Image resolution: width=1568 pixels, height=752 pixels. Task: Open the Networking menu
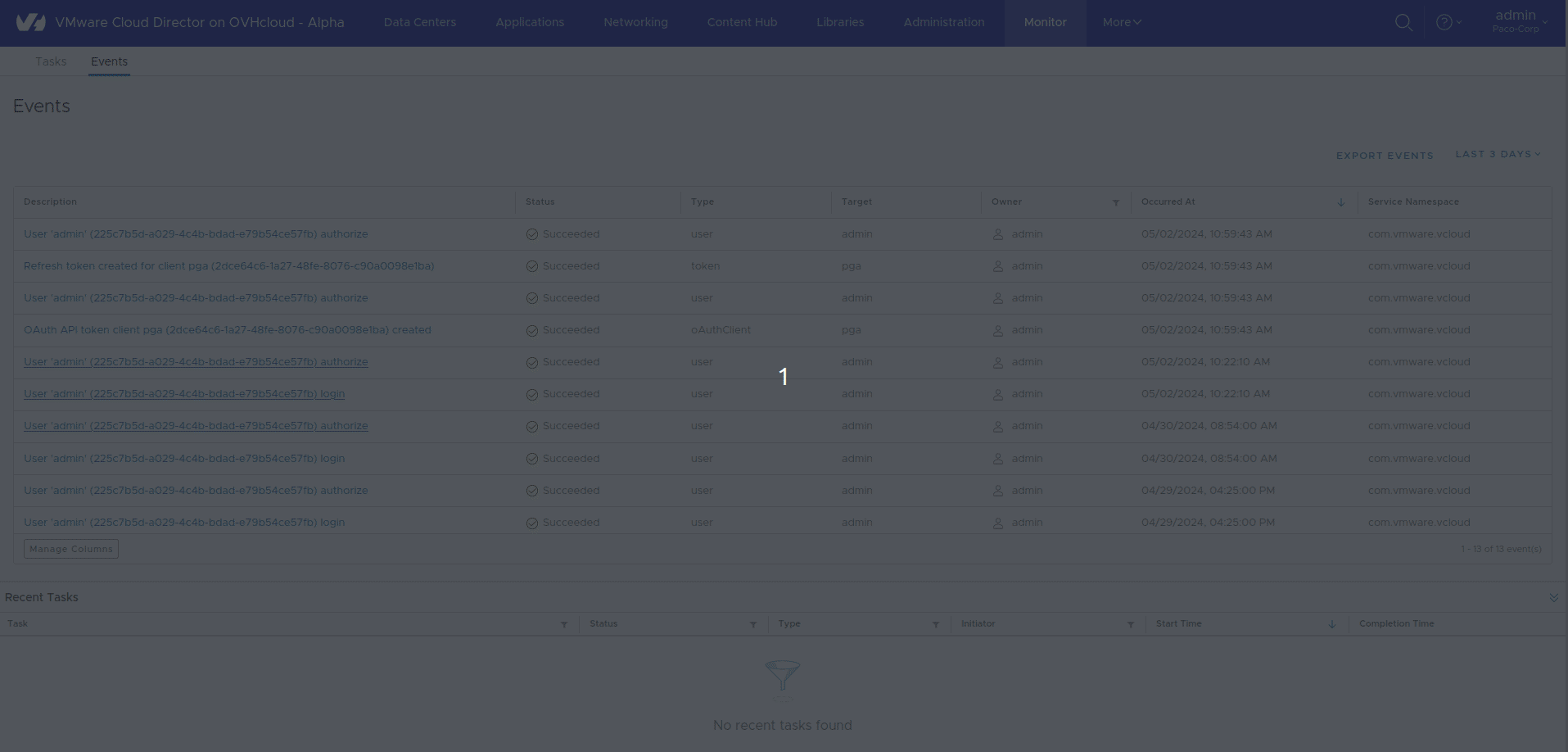click(x=635, y=22)
